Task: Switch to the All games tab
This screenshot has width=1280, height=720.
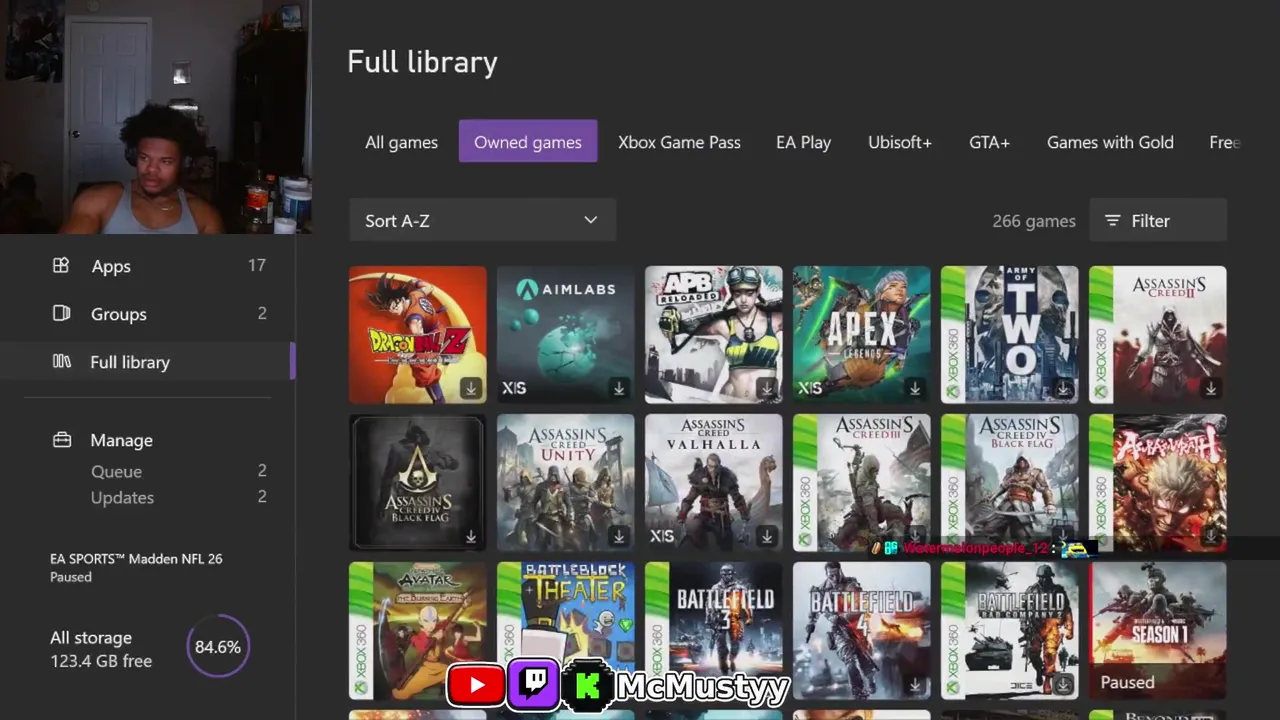Action: click(x=401, y=142)
